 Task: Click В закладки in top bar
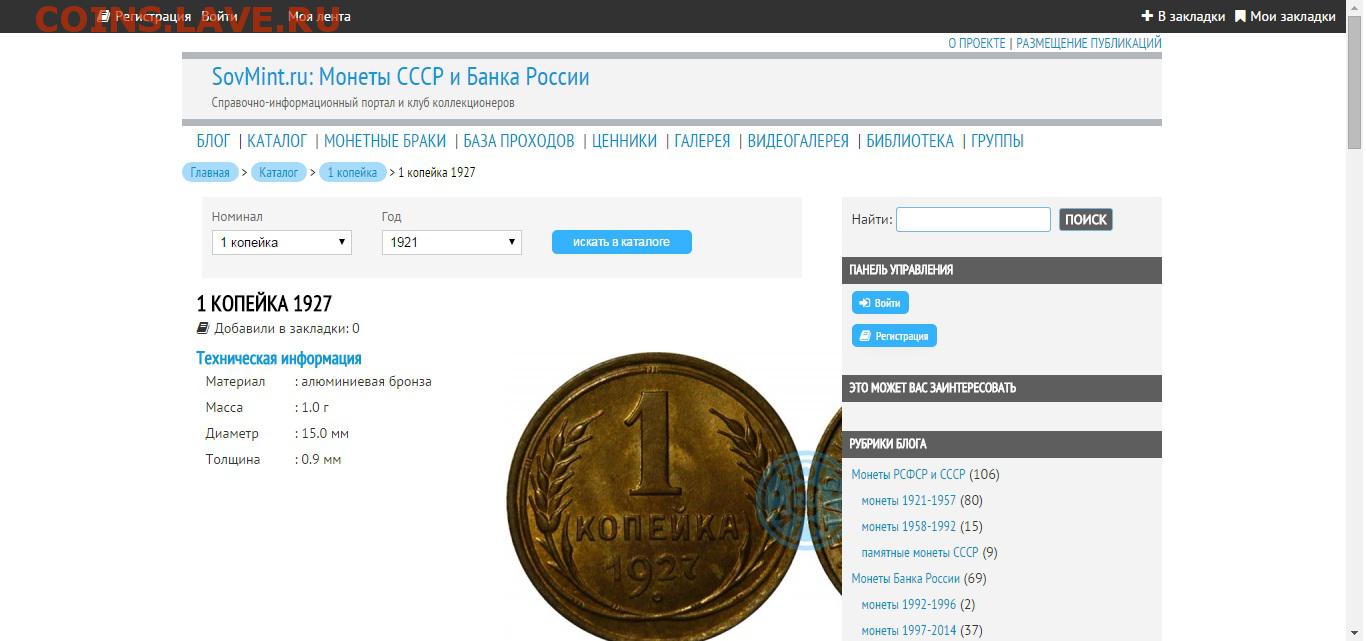pos(1191,16)
